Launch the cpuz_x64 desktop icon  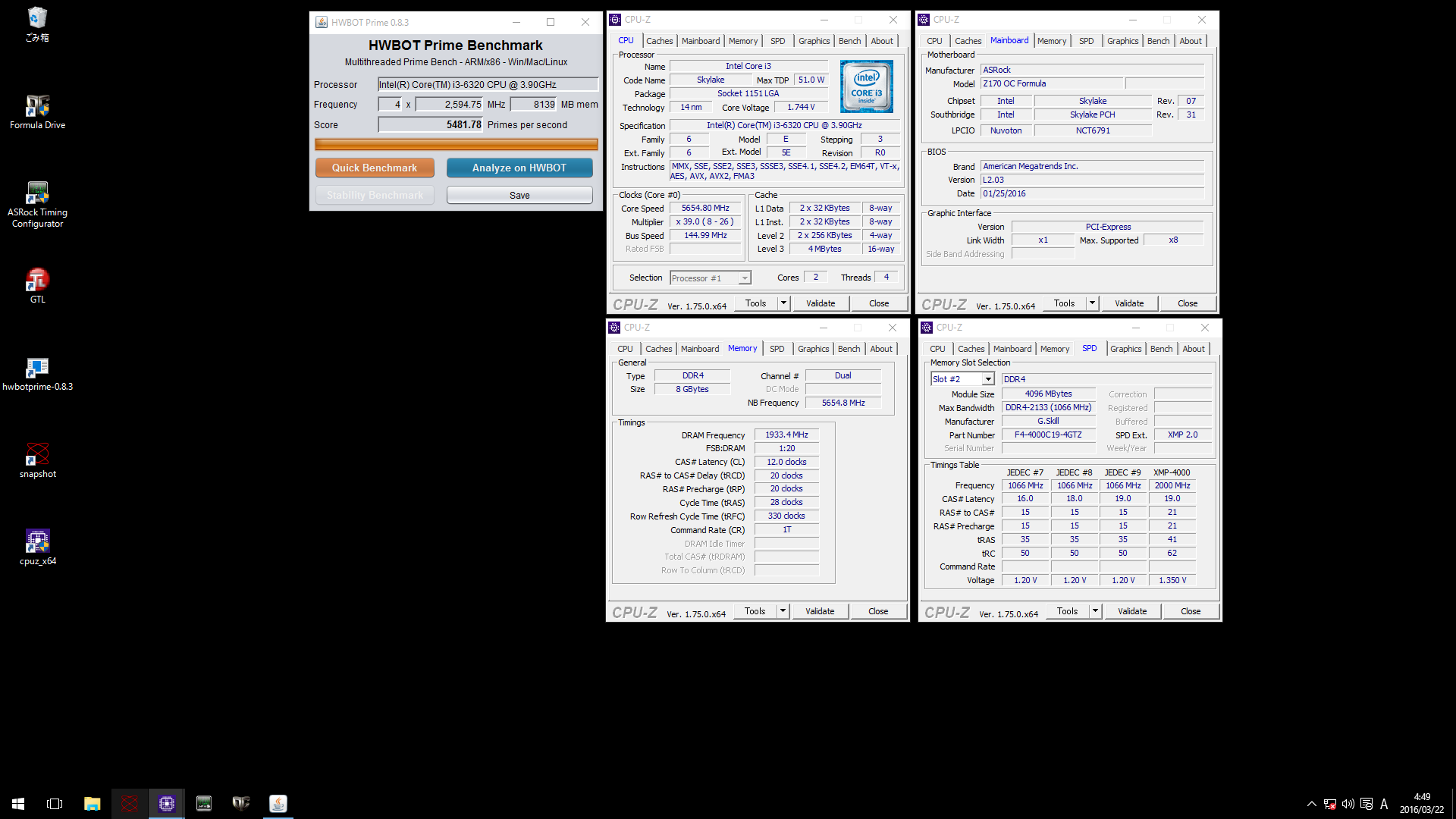37,548
